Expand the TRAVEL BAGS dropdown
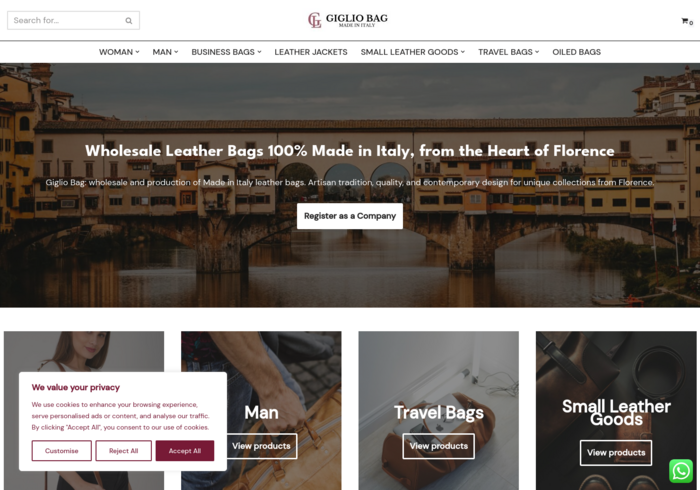Viewport: 700px width, 490px height. 508,52
